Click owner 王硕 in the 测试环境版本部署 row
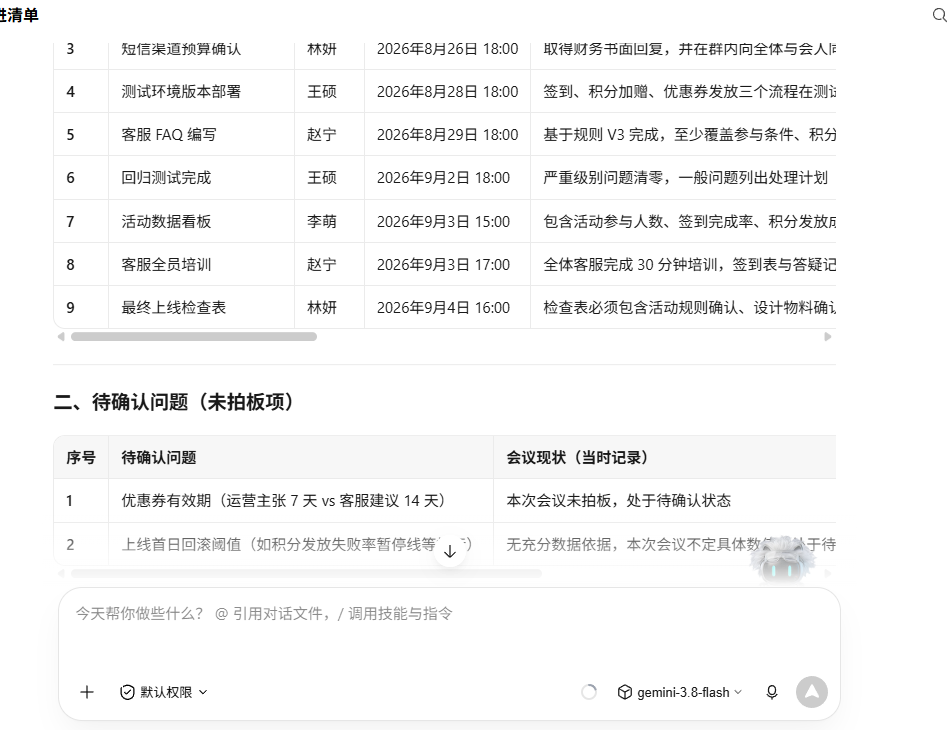947x730 pixels. click(322, 92)
